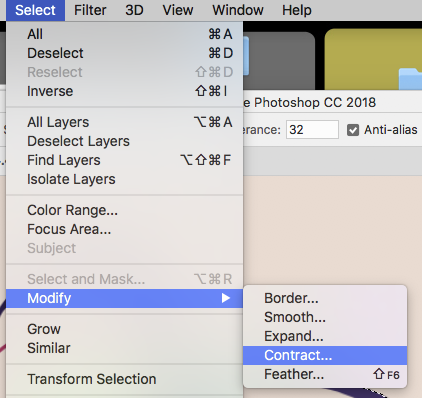Toggle the Anti-alias checkbox
This screenshot has width=422, height=398.
click(353, 130)
